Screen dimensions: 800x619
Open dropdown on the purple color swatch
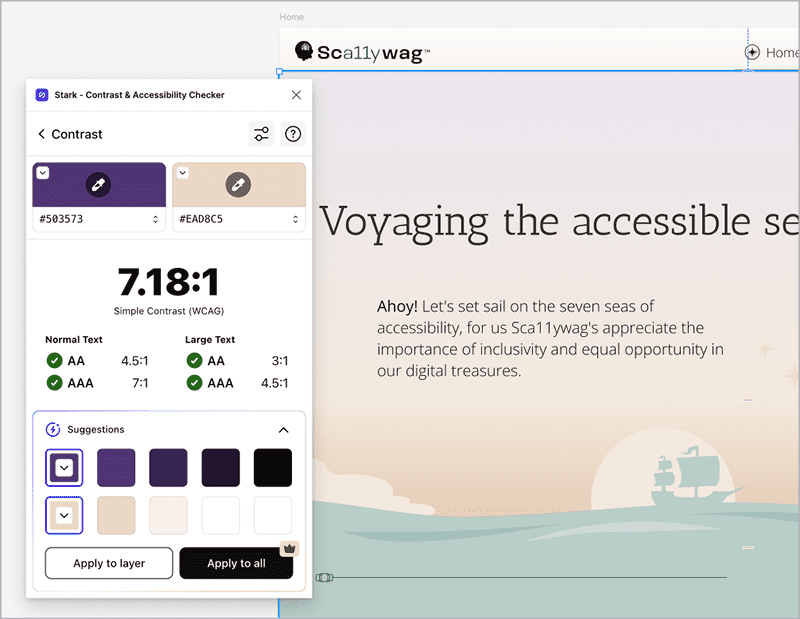[x=43, y=173]
